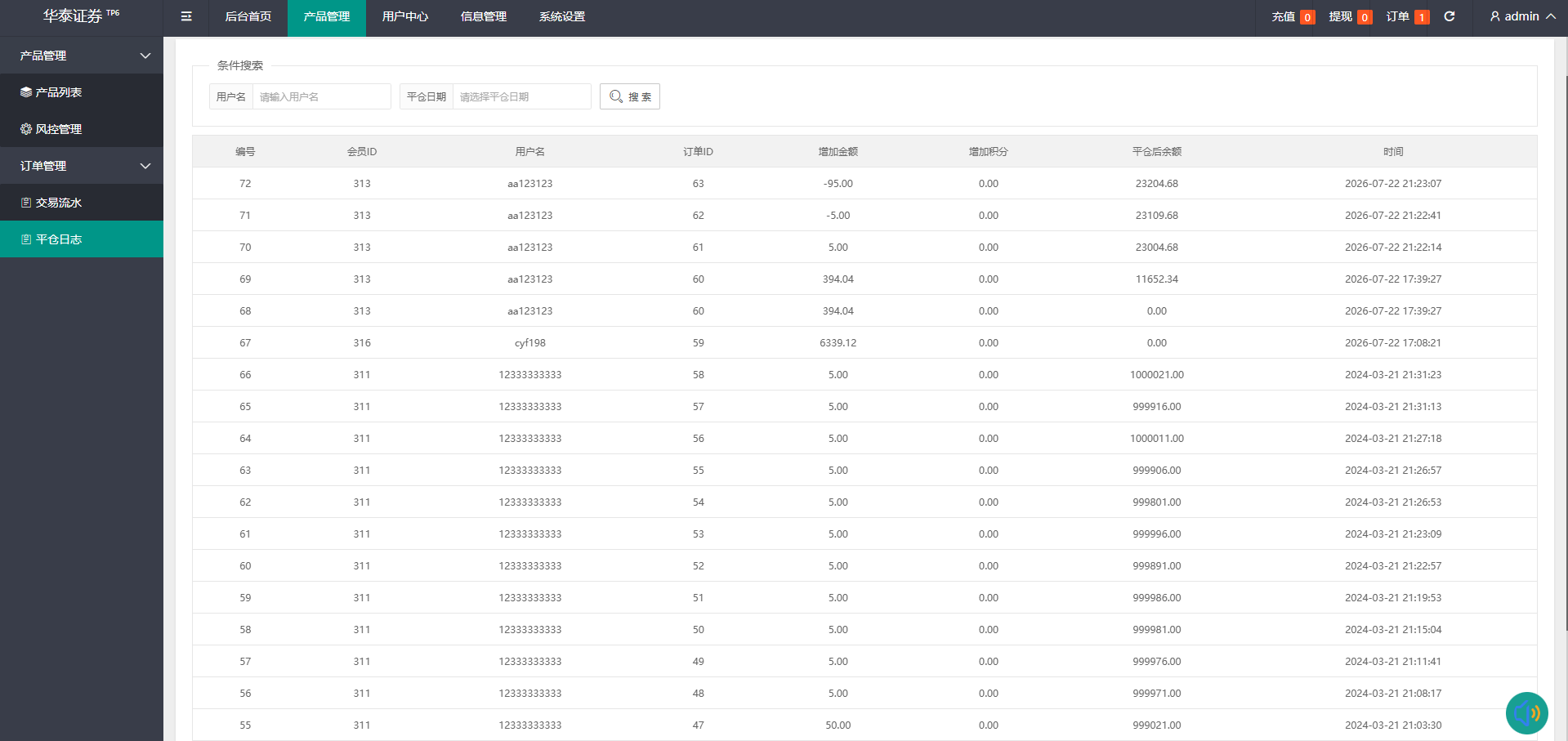Select 平仓日志 in sidebar
This screenshot has width=1568, height=741.
[x=82, y=239]
